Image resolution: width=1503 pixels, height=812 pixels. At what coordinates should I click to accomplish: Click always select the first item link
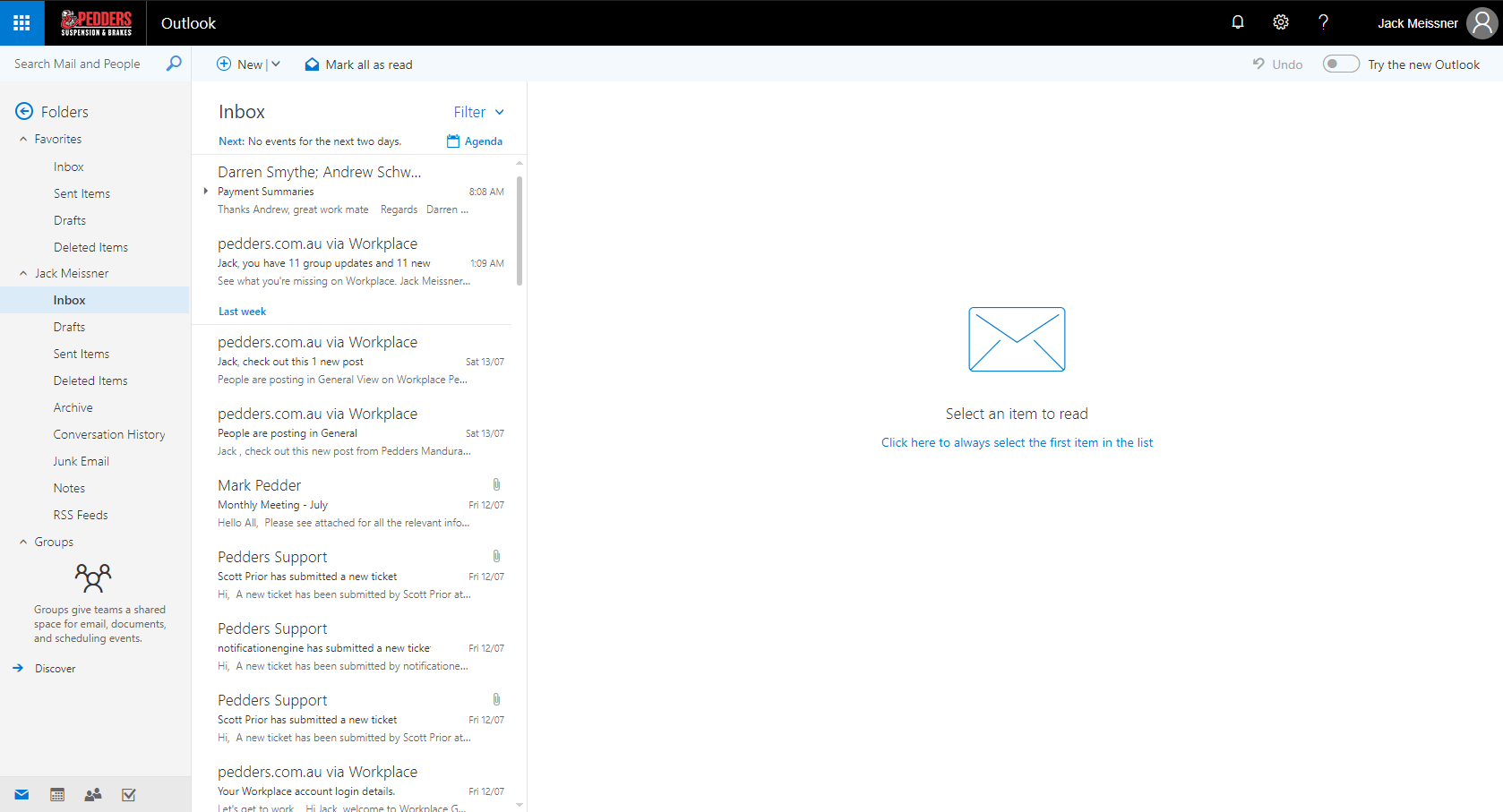(1017, 442)
